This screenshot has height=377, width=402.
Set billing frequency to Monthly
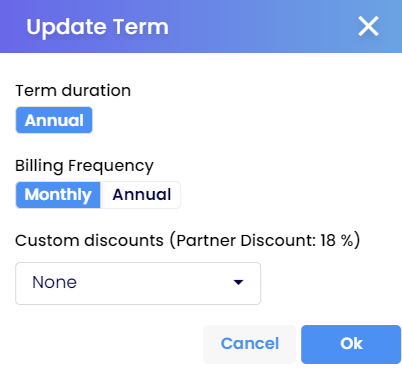58,195
